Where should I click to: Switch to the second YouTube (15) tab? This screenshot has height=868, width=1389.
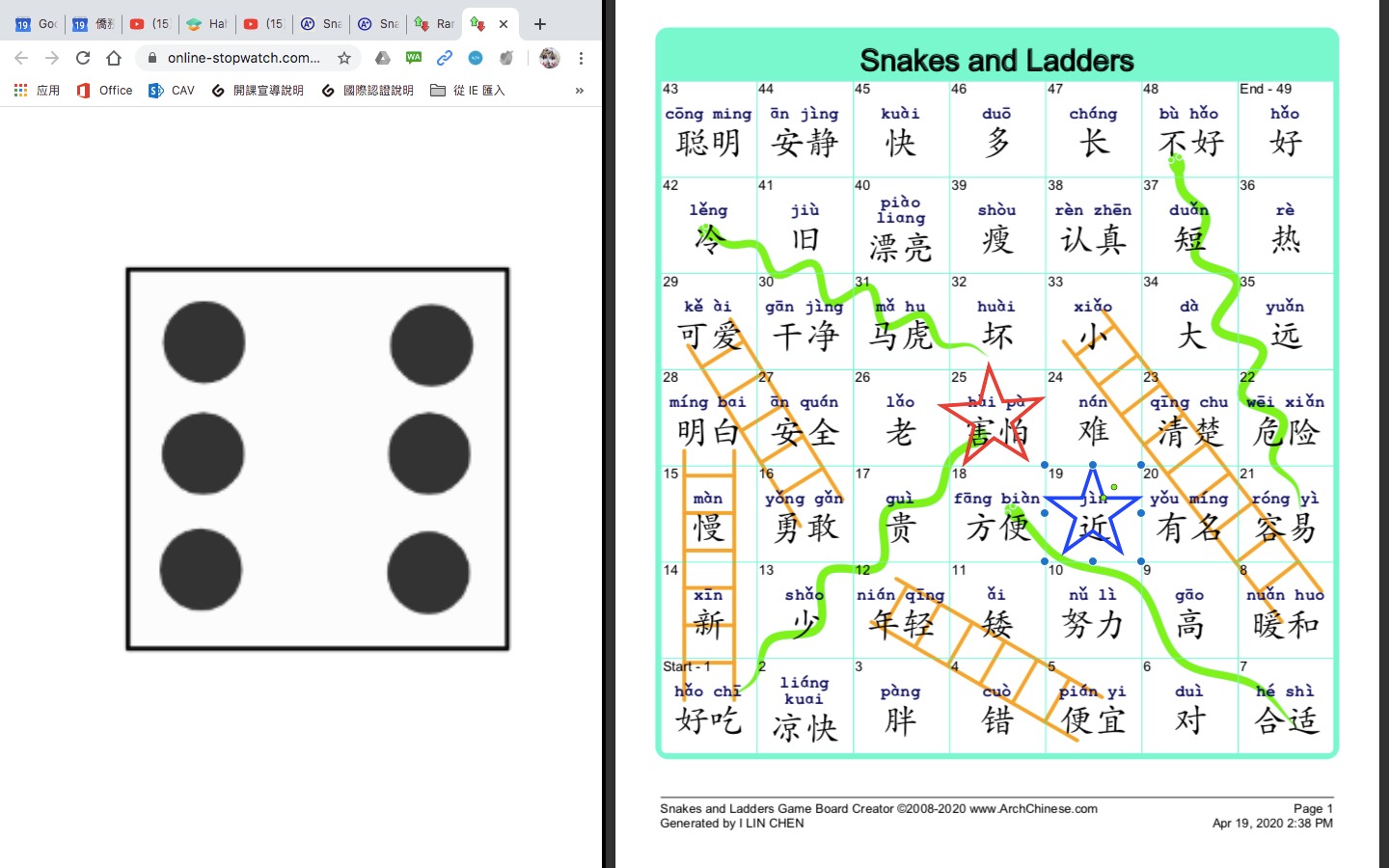pyautogui.click(x=264, y=24)
